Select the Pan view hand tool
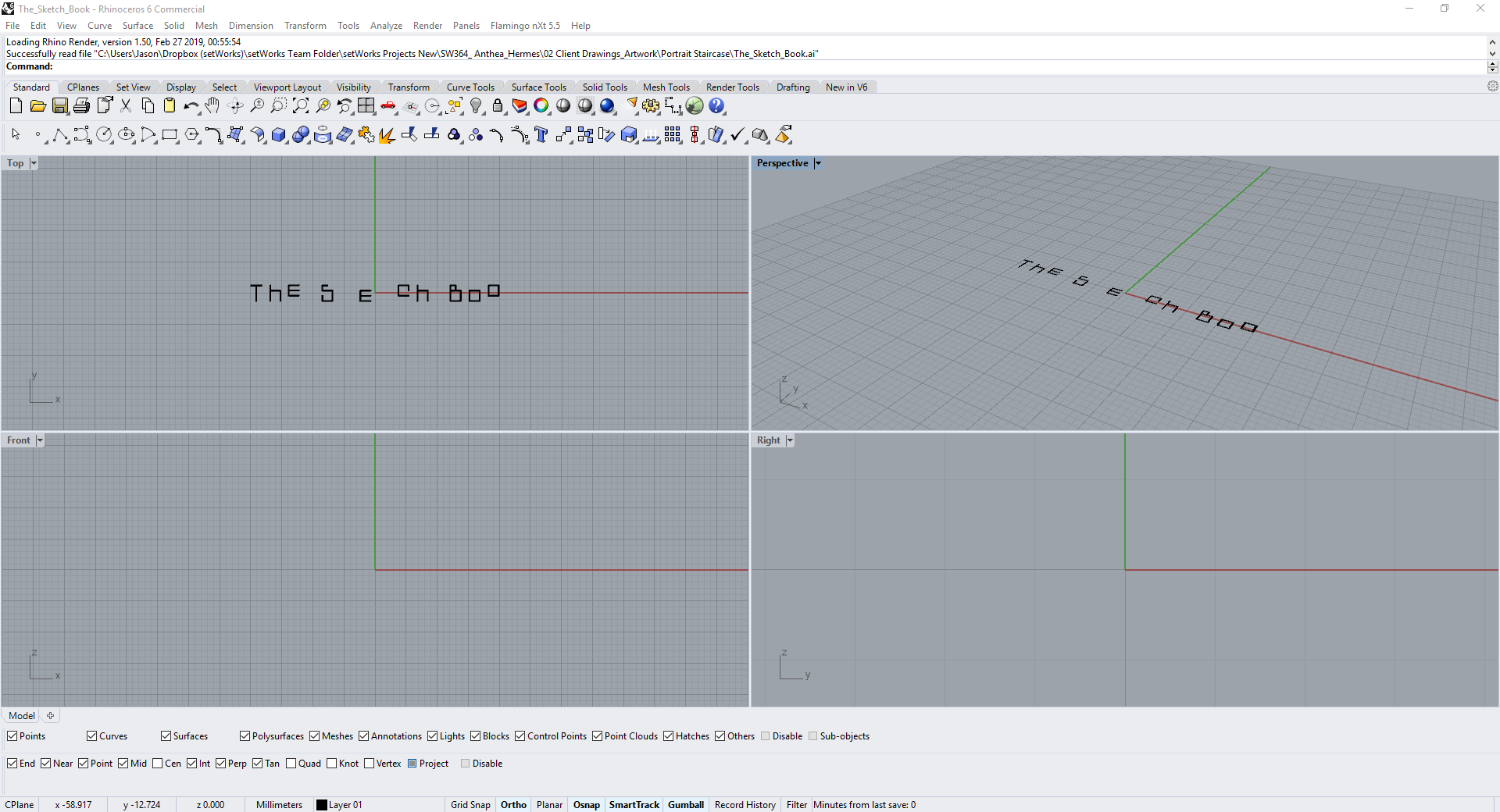This screenshot has height=812, width=1500. [212, 106]
